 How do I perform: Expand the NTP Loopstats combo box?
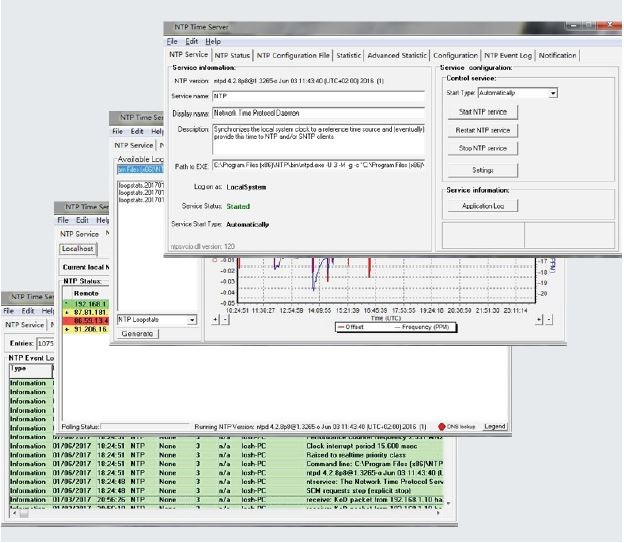[x=192, y=319]
